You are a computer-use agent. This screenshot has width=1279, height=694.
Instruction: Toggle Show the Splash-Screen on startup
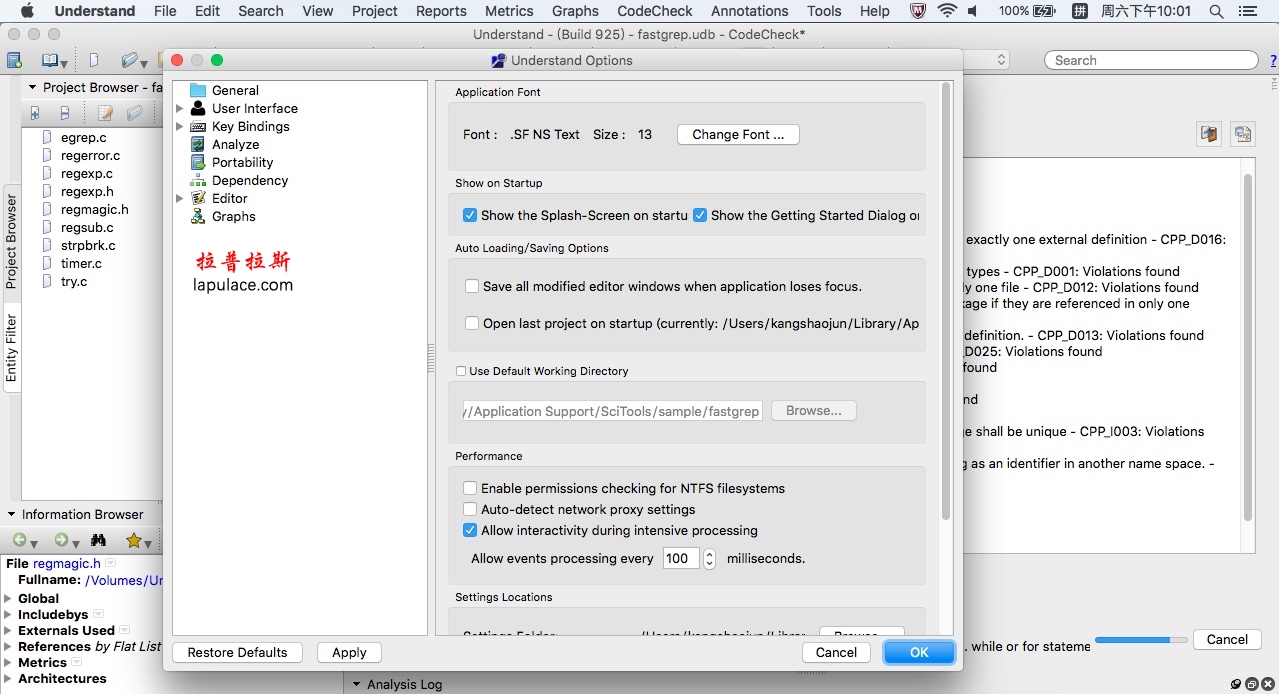(x=470, y=215)
